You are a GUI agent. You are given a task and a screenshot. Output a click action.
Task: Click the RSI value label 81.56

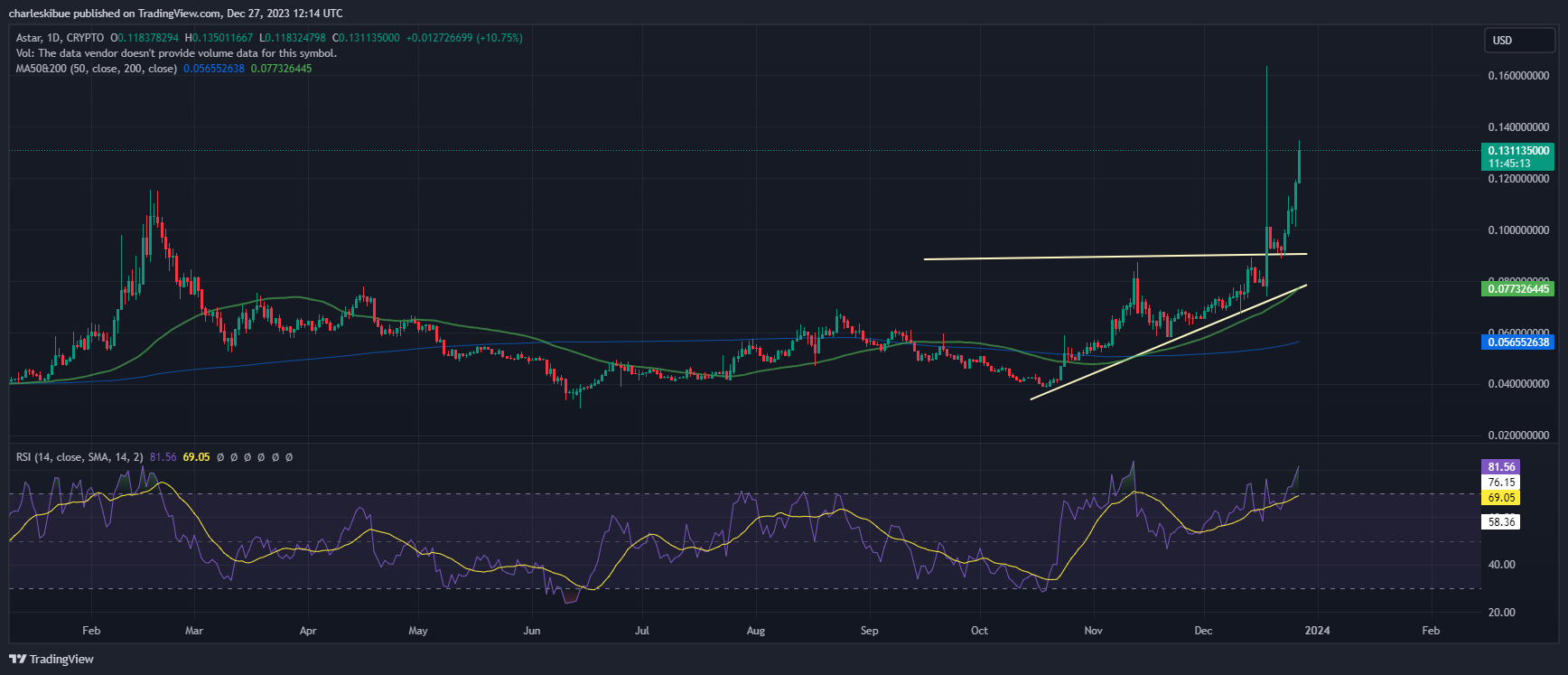1501,467
